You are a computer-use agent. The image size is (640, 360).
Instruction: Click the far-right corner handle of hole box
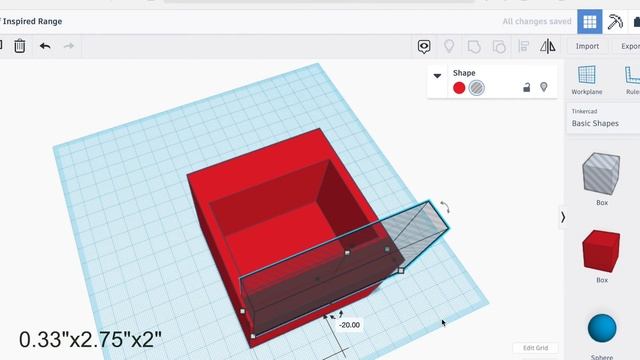(x=401, y=270)
